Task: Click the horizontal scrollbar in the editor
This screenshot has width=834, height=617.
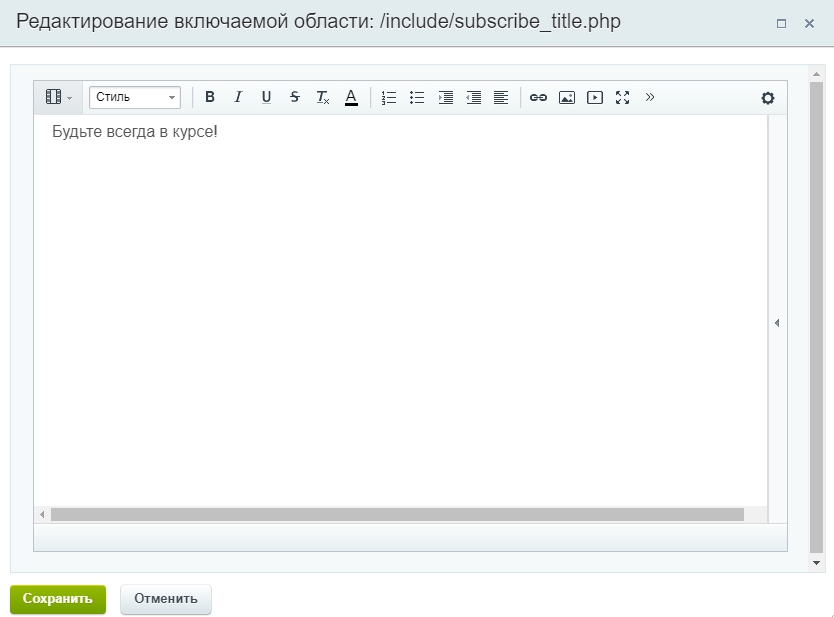Action: pos(397,514)
